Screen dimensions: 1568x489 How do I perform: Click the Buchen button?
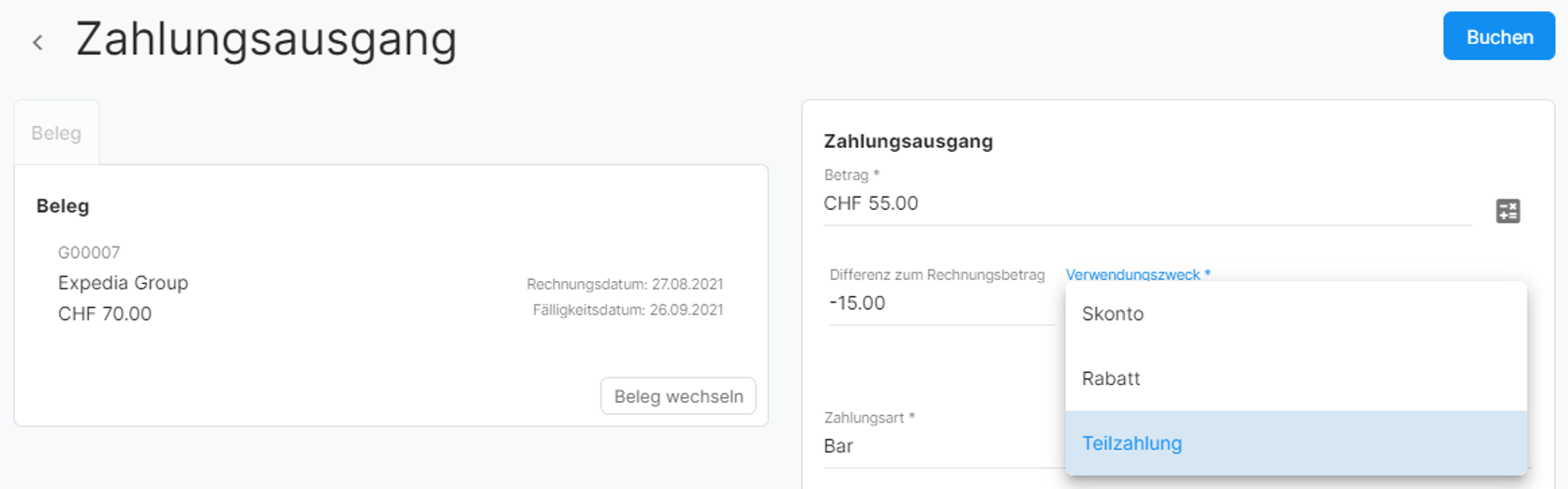pos(1499,37)
